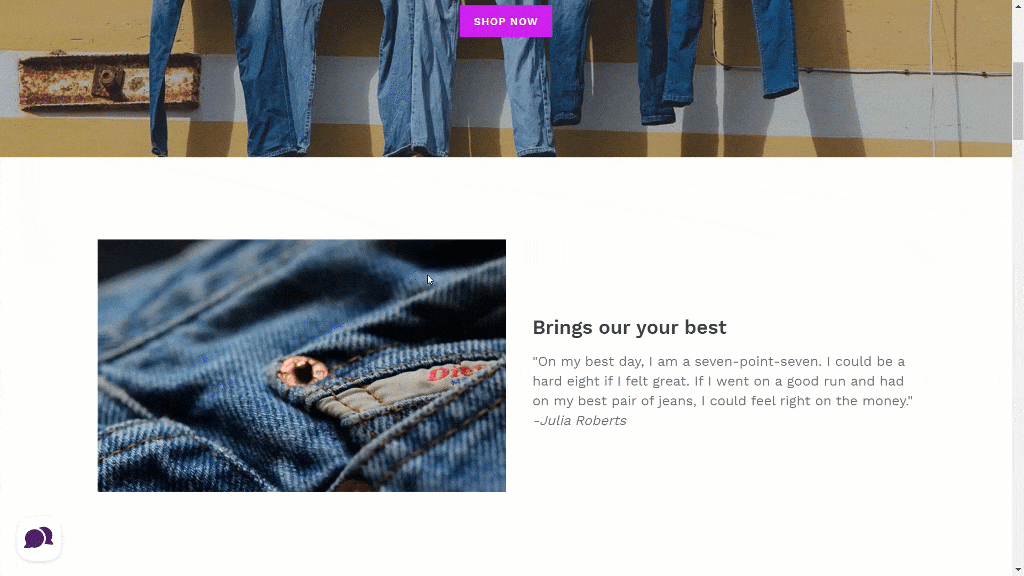1024x576 pixels.
Task: Click the purple SHOP NOW button
Action: (505, 21)
